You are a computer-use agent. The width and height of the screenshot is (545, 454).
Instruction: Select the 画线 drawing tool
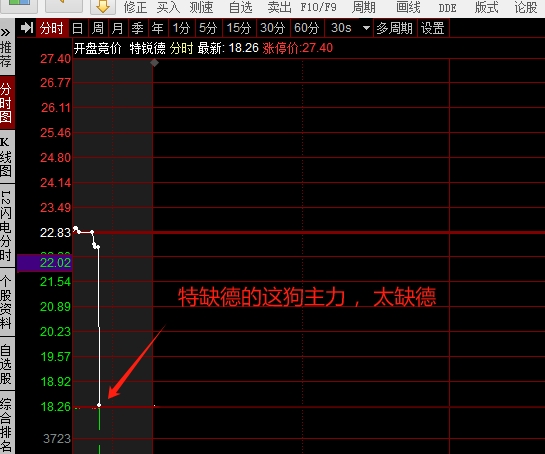pyautogui.click(x=408, y=7)
